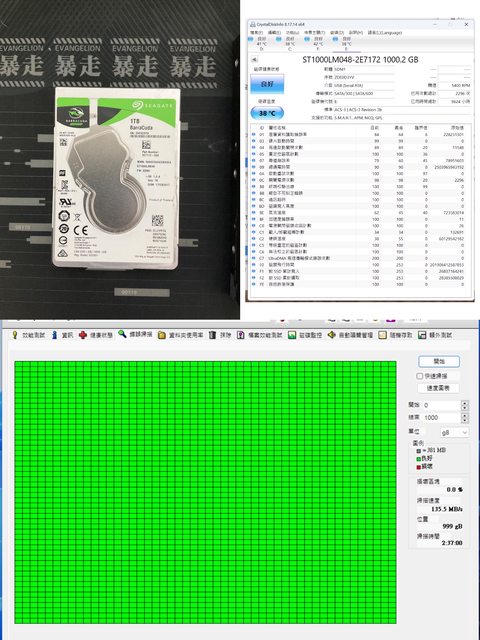Select drive E: status icon, underlined
The height and width of the screenshot is (640, 480).
[x=336, y=39]
